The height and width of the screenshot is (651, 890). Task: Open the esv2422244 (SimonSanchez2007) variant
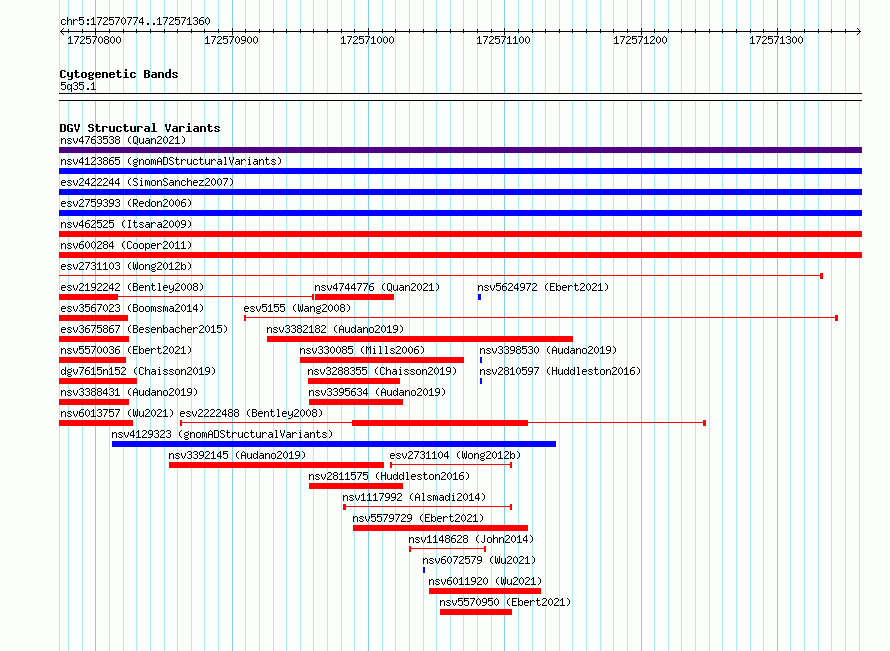click(147, 182)
